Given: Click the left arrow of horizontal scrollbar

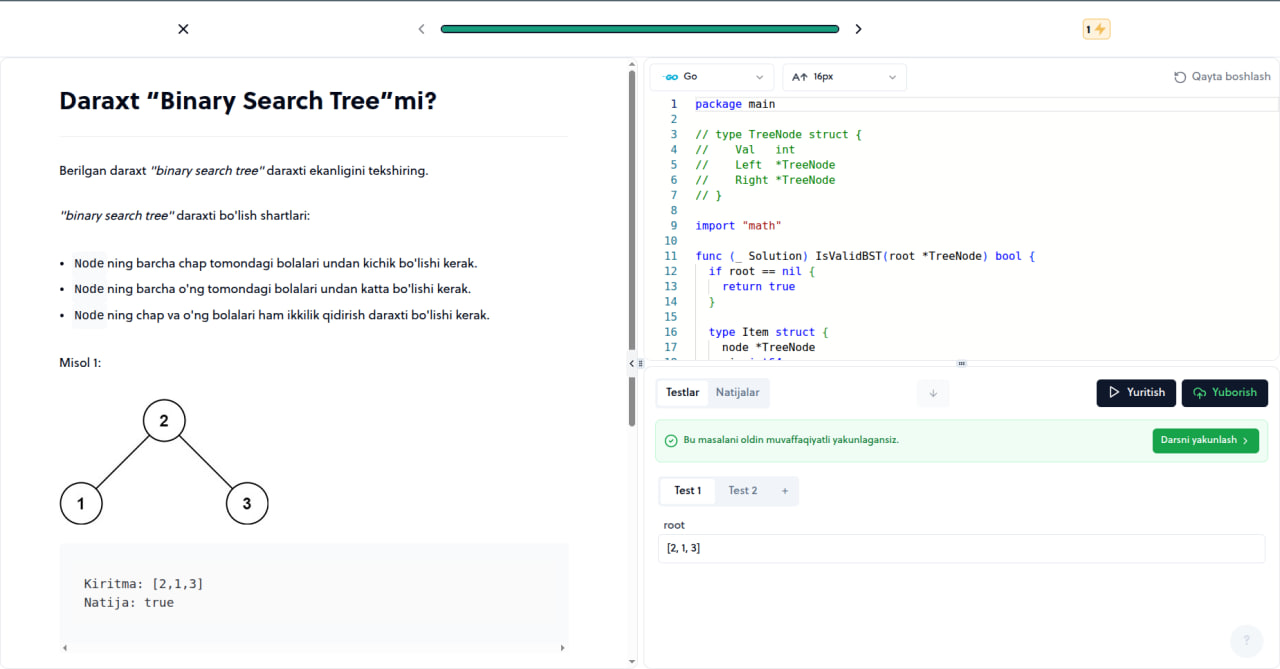Looking at the screenshot, I should (64, 648).
